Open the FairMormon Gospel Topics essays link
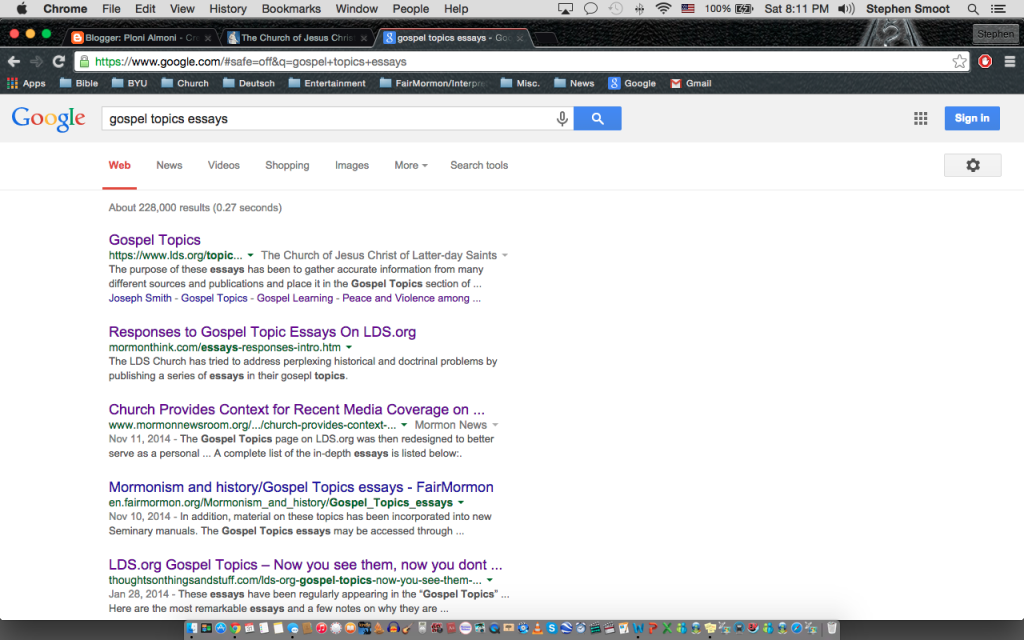1024x640 pixels. click(301, 487)
